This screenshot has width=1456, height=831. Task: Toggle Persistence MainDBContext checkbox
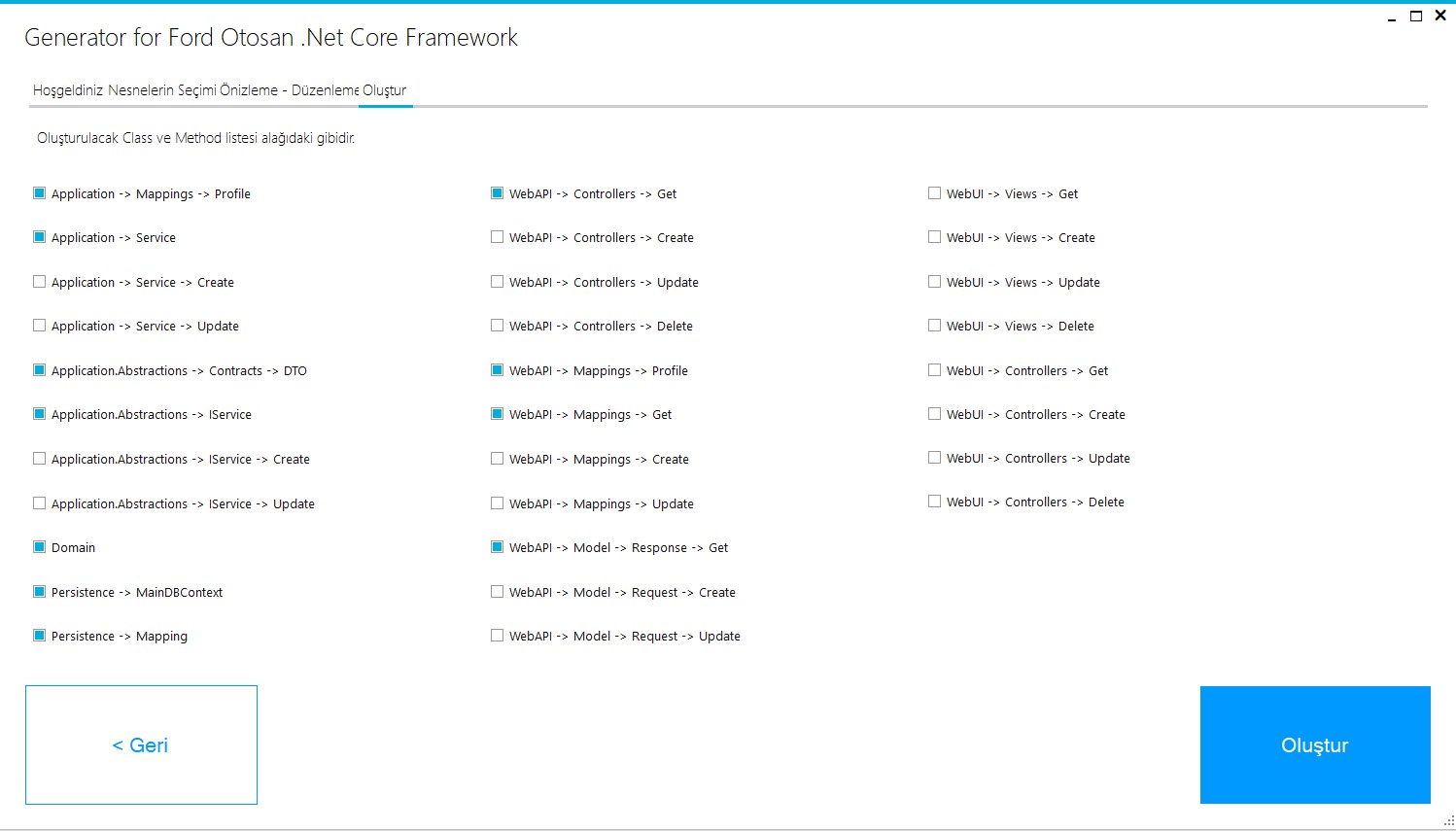pos(40,592)
